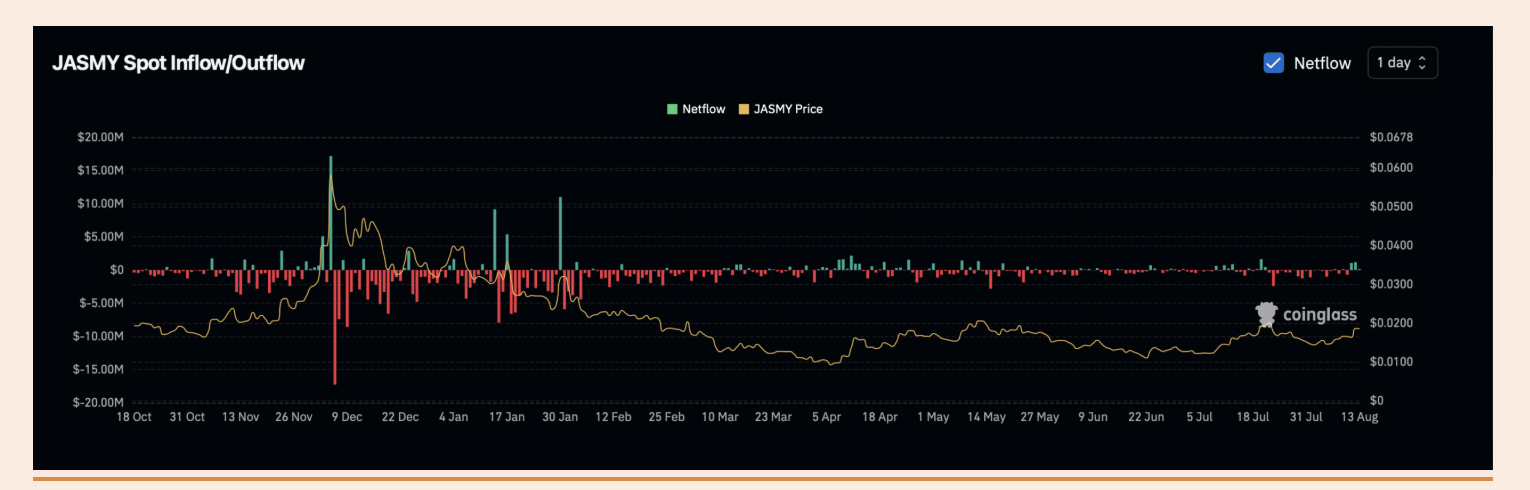1530x490 pixels.
Task: Click the 22 Jun date label
Action: 1146,417
